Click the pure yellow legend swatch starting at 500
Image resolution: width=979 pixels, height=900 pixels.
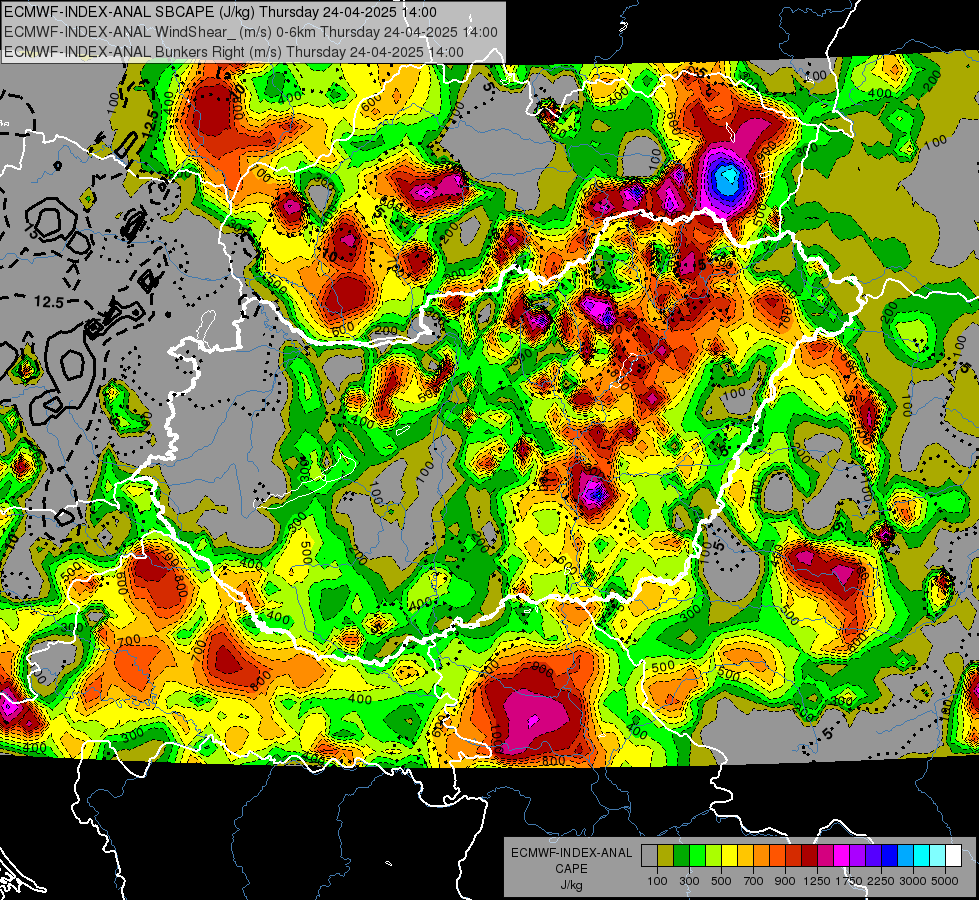pyautogui.click(x=729, y=856)
